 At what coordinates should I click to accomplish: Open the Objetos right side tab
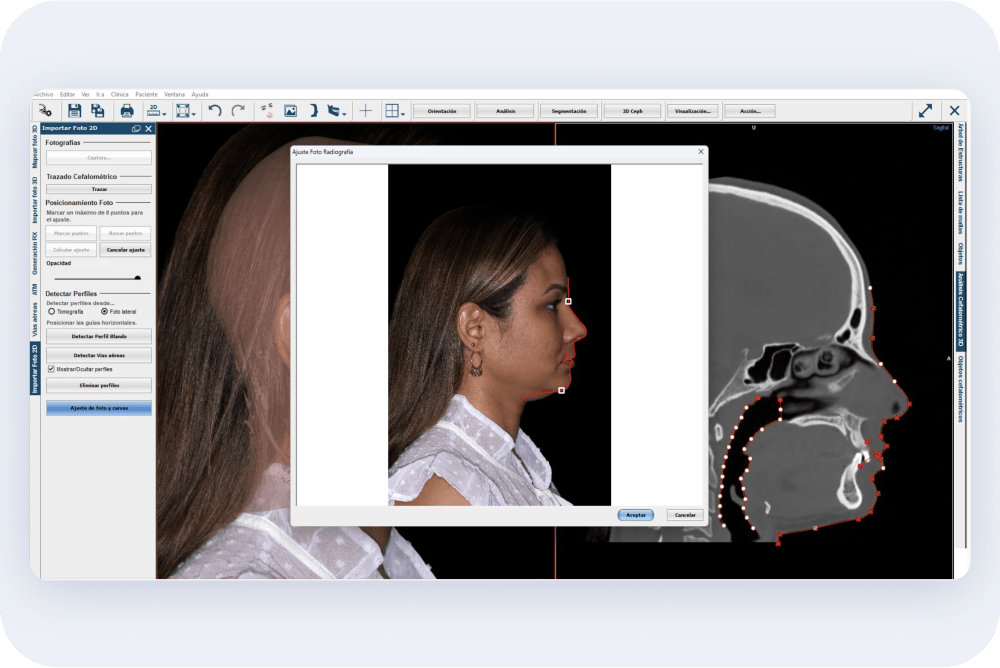tap(960, 253)
